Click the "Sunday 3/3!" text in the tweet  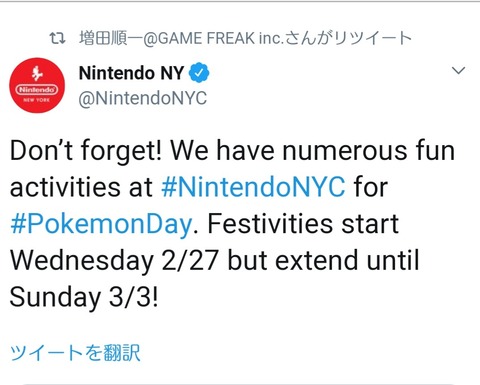[84, 297]
